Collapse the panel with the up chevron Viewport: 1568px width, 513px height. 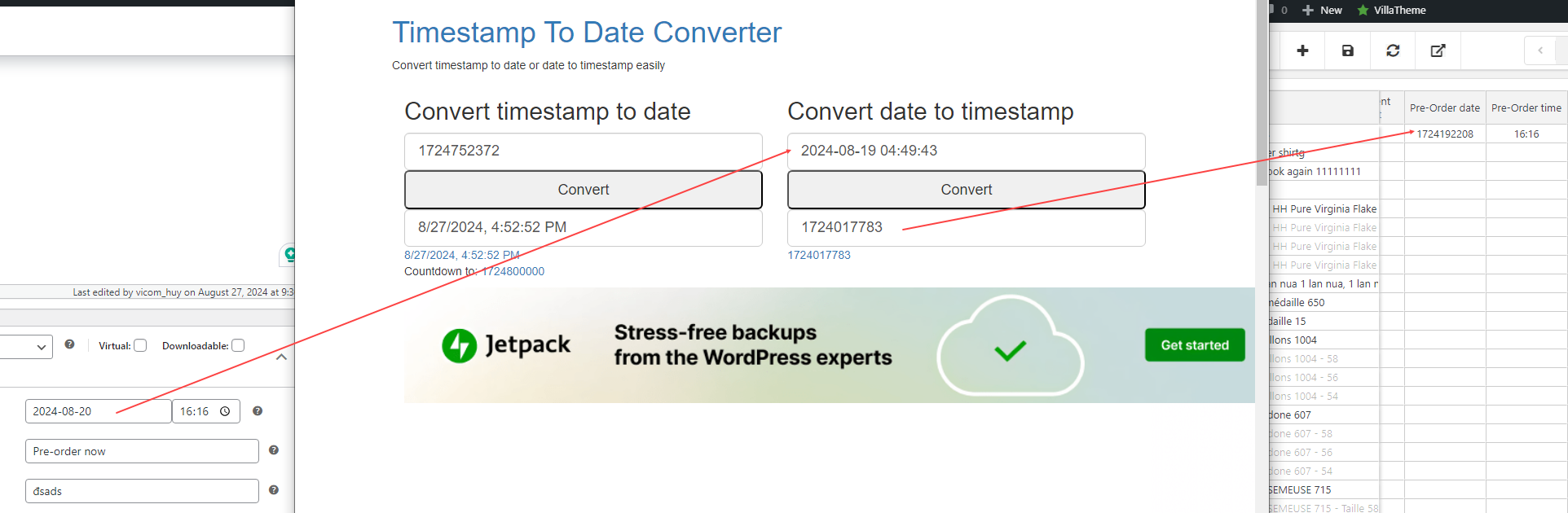[x=281, y=357]
